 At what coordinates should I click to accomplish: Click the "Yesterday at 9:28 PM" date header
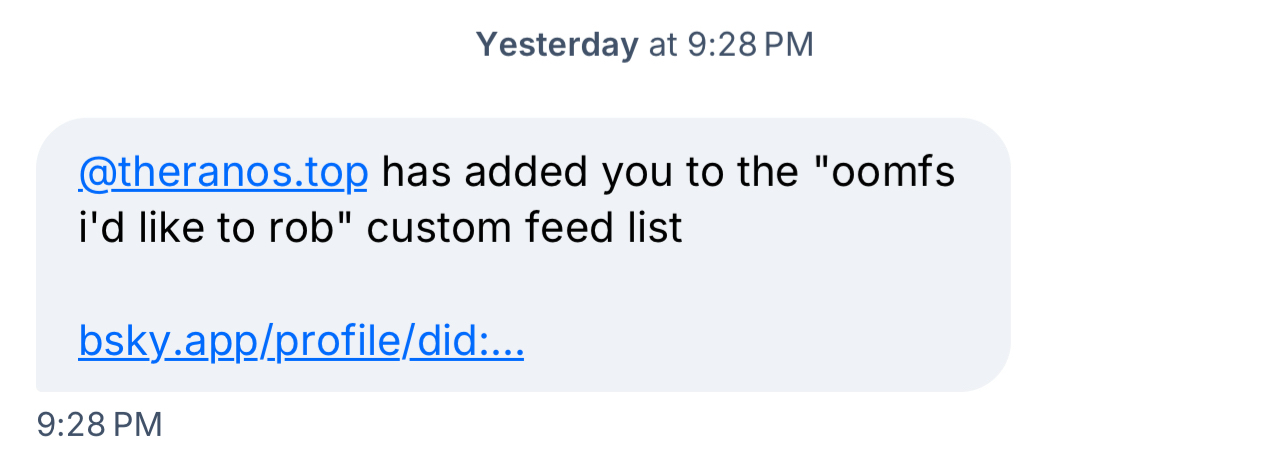[x=644, y=44]
